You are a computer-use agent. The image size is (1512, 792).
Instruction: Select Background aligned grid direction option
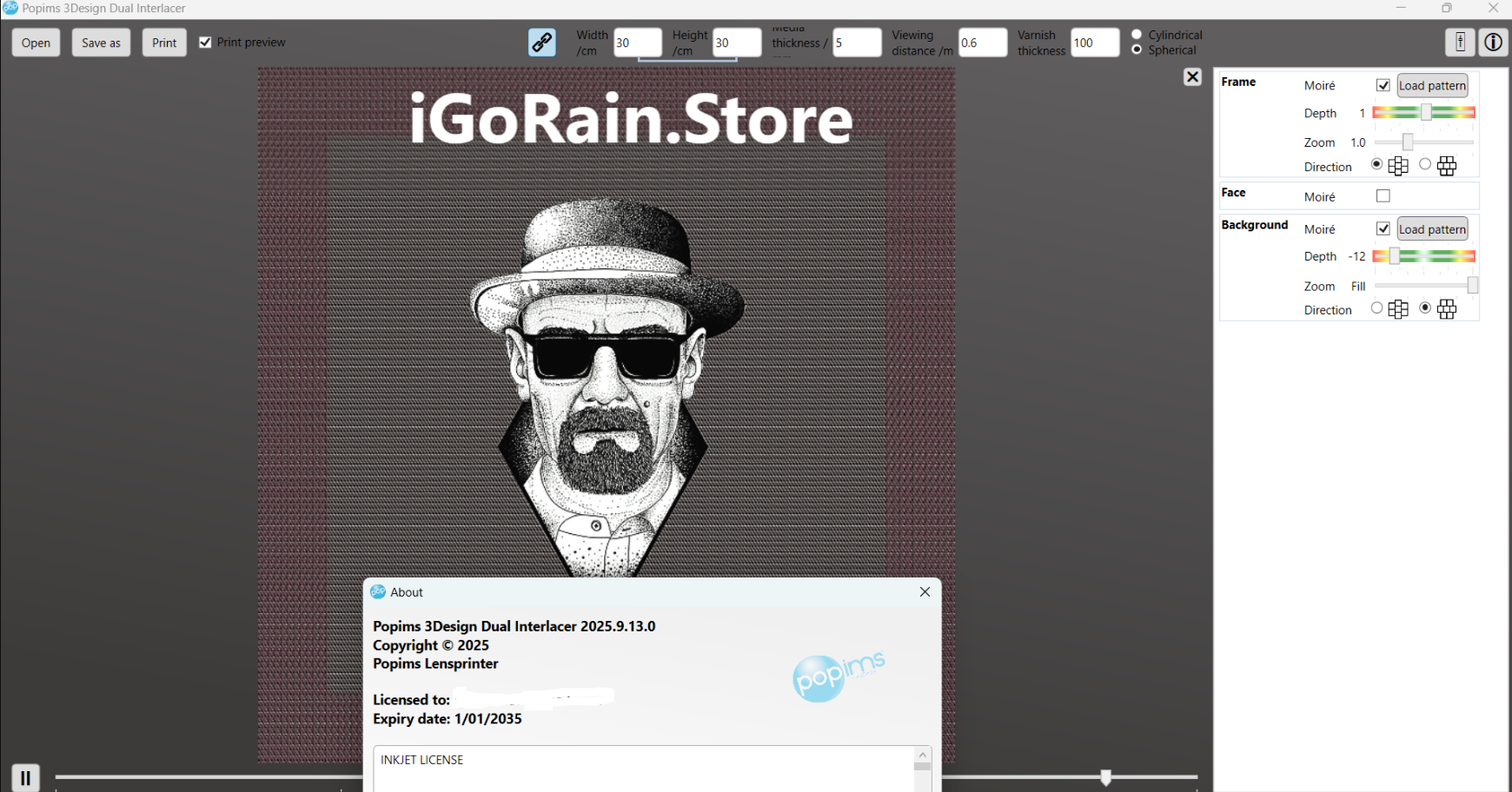click(1376, 307)
